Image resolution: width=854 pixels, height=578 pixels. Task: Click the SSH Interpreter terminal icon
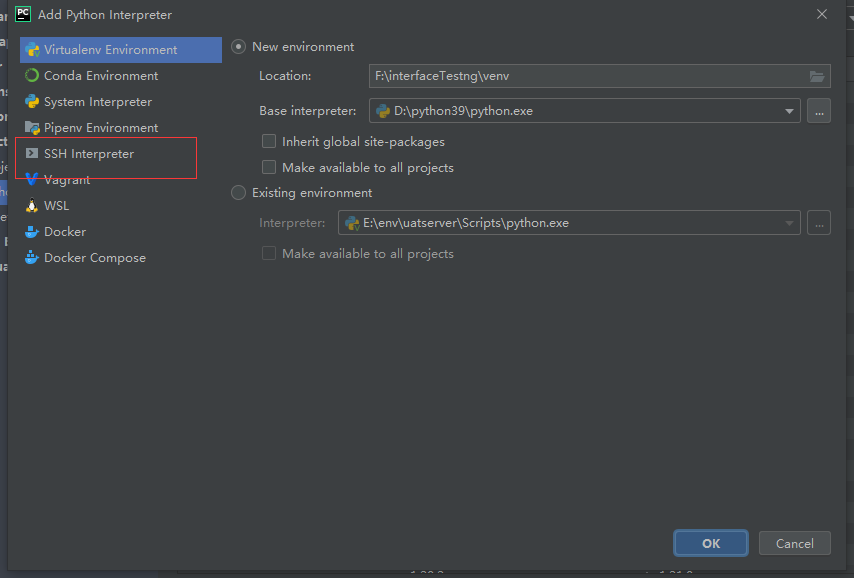(x=32, y=154)
